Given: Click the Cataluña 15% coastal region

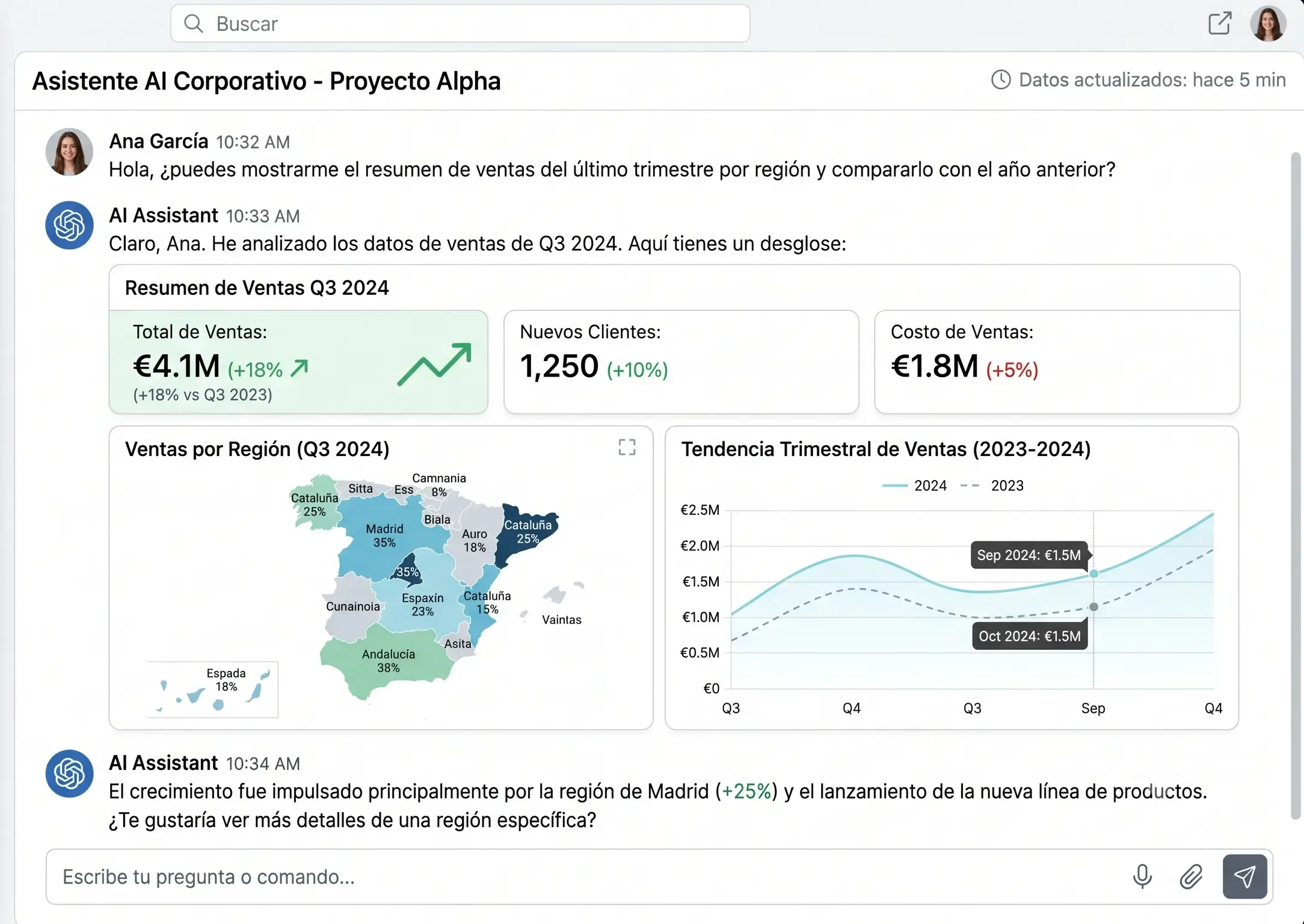Looking at the screenshot, I should 487,602.
